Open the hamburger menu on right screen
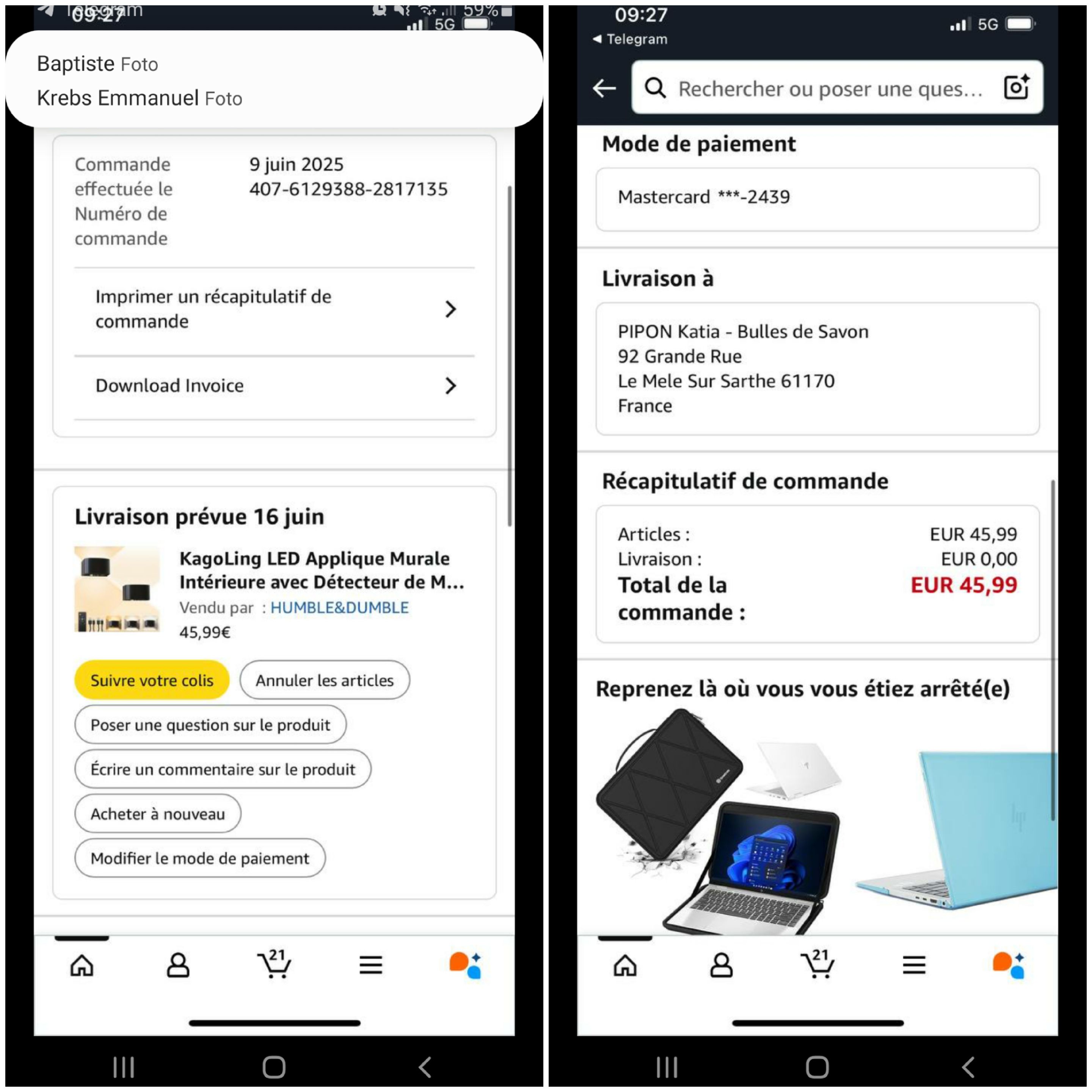The width and height of the screenshot is (1092, 1092). 914,965
